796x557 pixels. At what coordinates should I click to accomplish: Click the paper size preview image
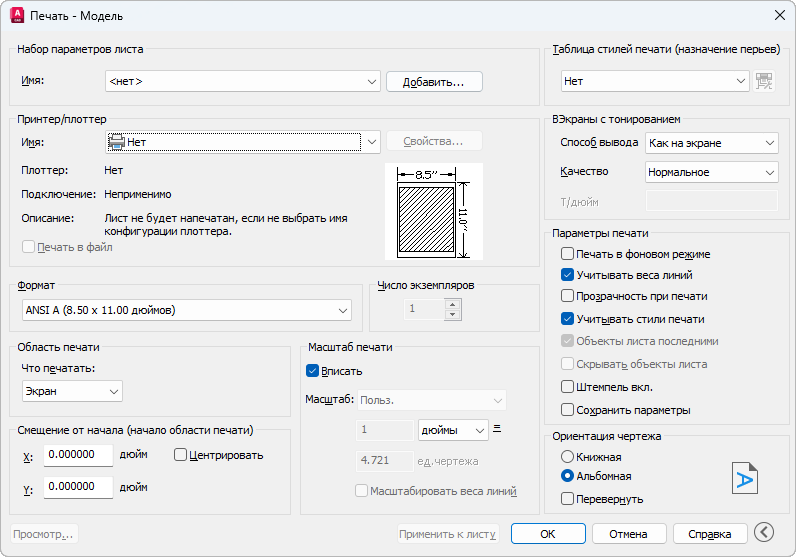coord(433,212)
